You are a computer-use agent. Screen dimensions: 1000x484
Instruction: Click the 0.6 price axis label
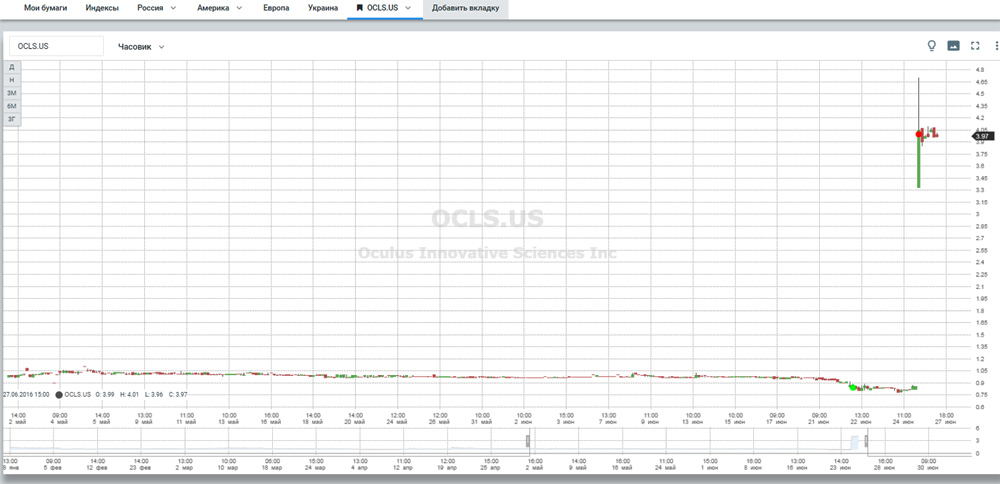pyautogui.click(x=980, y=406)
